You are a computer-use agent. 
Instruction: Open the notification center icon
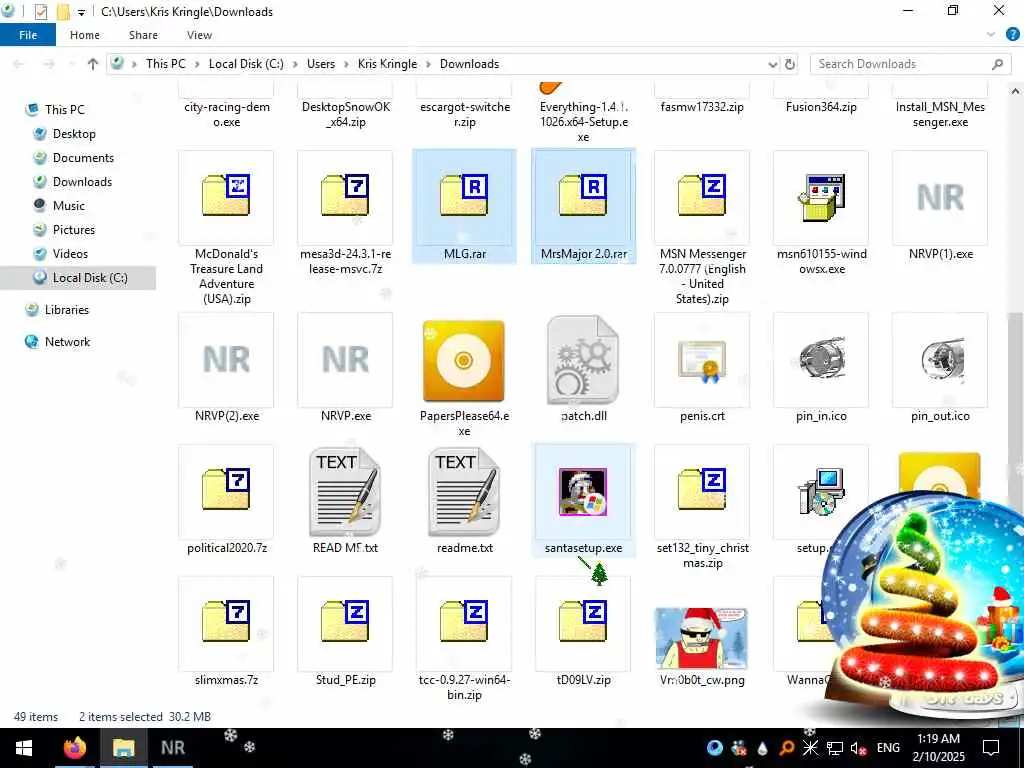tap(991, 748)
